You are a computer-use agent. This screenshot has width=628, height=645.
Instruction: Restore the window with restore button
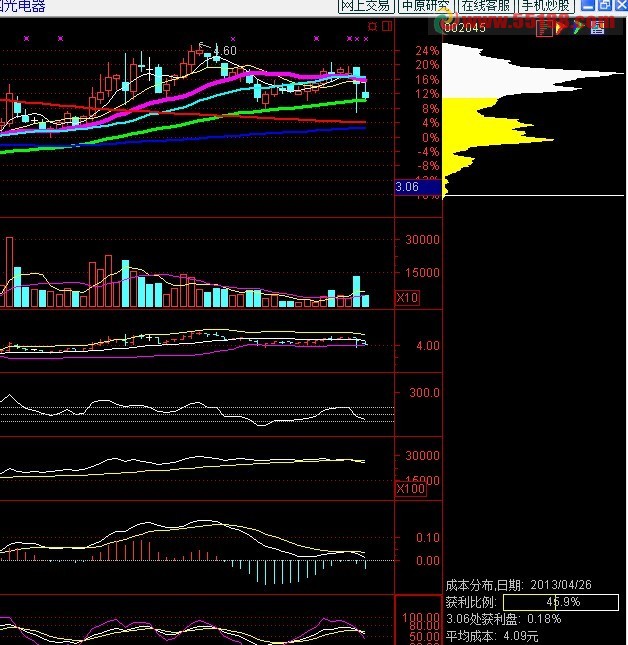[x=605, y=5]
